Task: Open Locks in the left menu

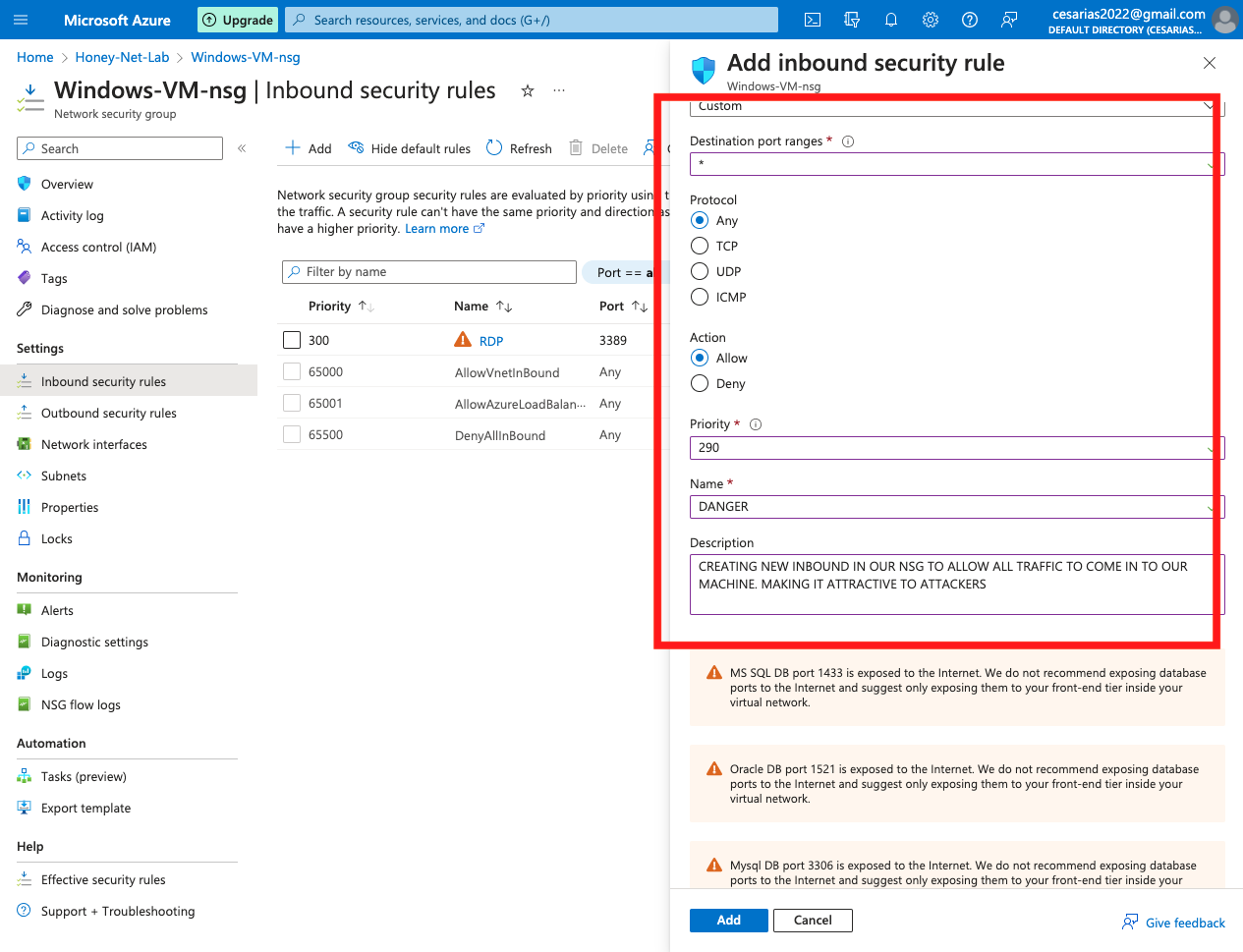Action: [x=57, y=538]
